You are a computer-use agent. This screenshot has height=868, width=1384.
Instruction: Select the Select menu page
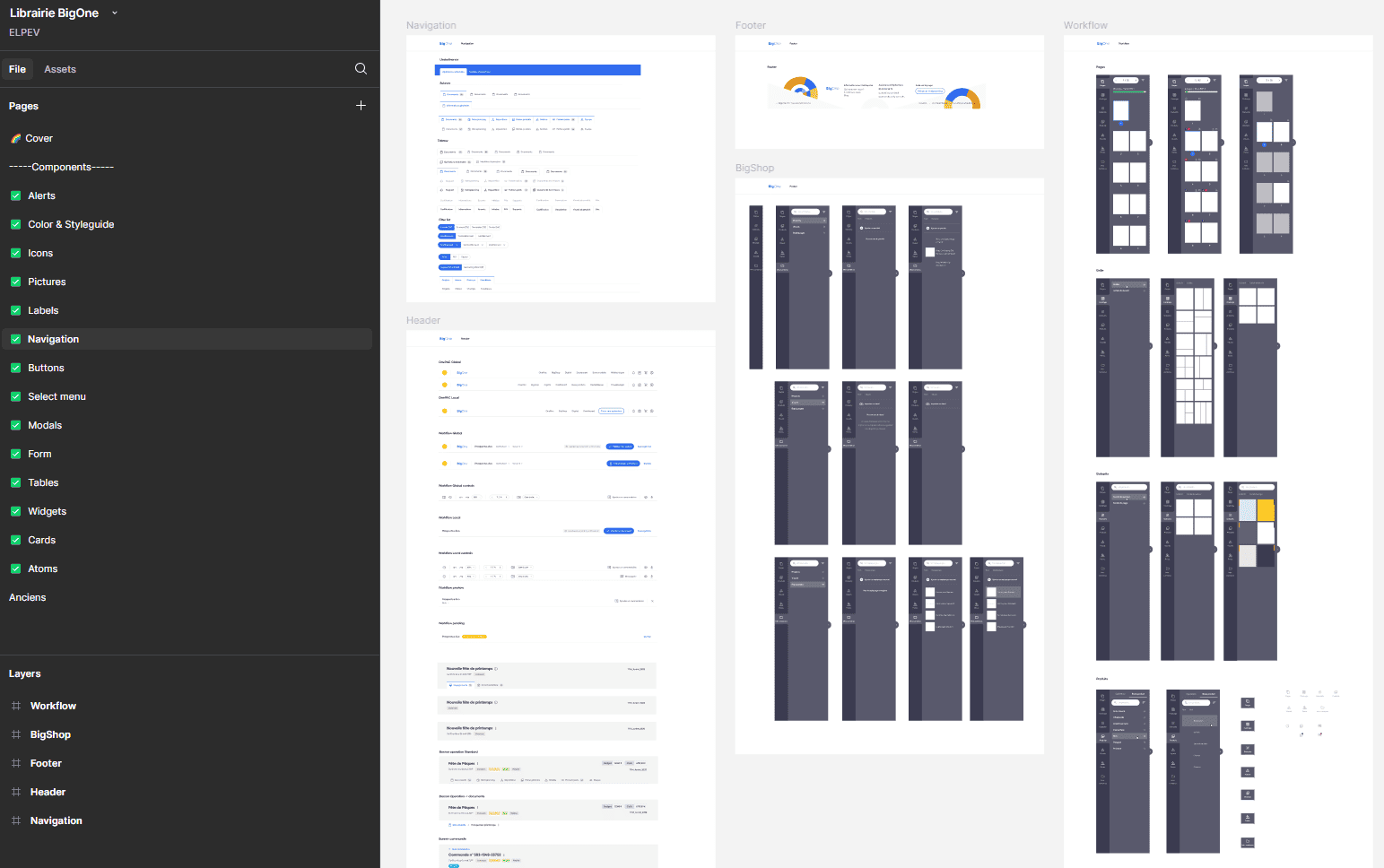[57, 396]
